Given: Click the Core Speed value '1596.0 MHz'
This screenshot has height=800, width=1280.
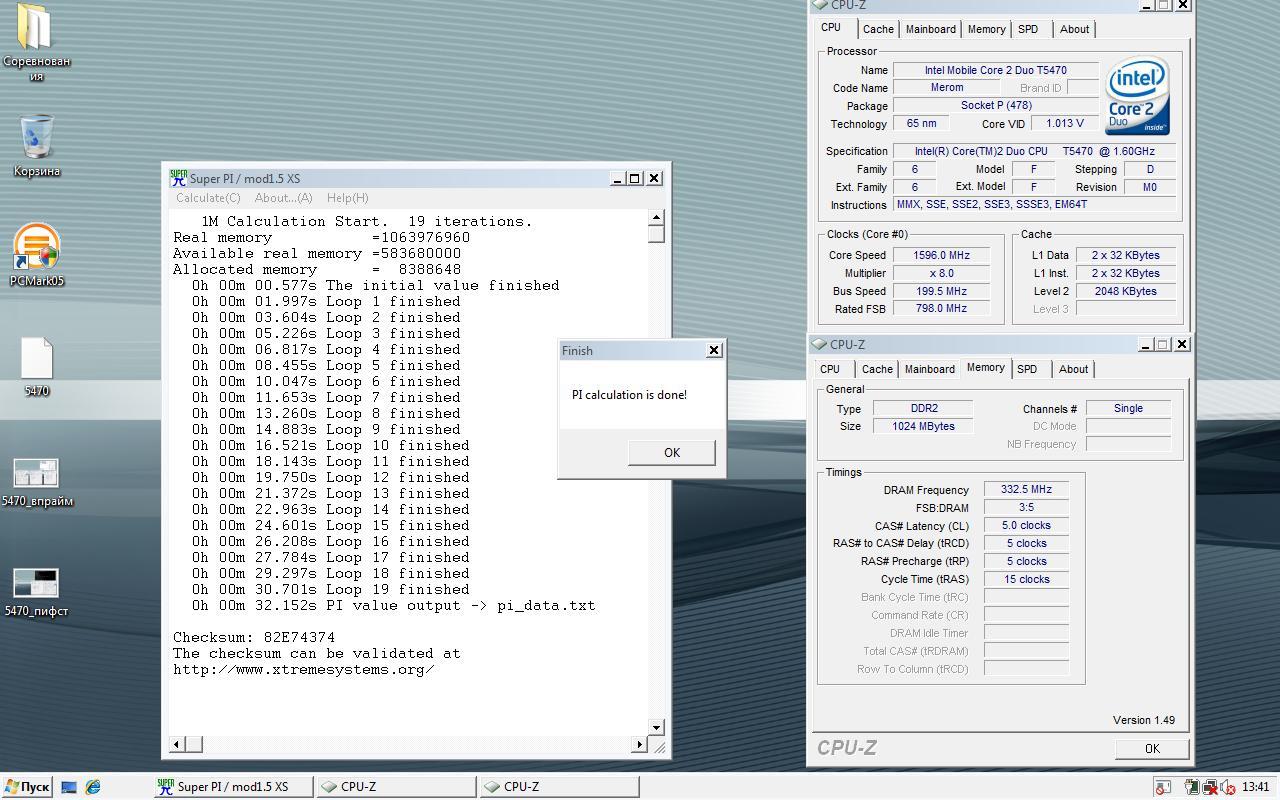Looking at the screenshot, I should click(x=941, y=255).
